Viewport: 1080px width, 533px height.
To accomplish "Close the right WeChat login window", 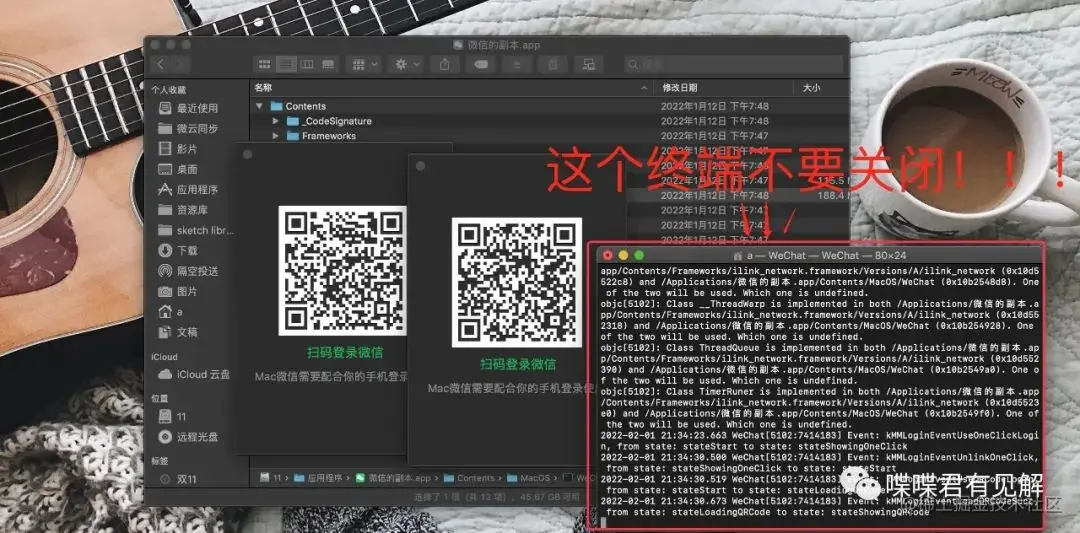I will (x=420, y=166).
